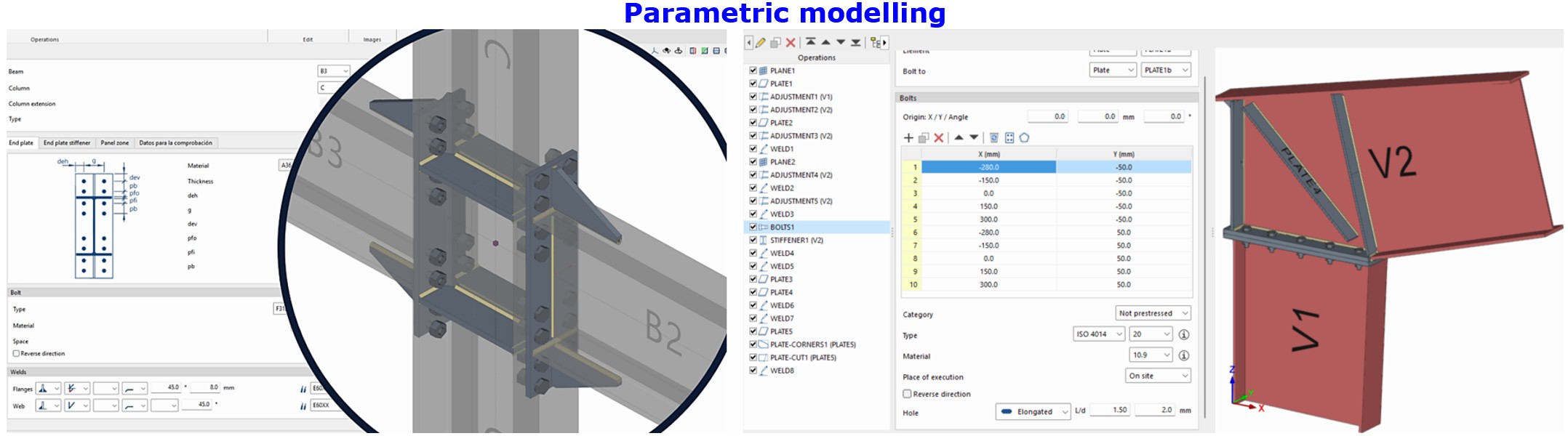
Task: Switch to End plate tab
Action: point(21,143)
